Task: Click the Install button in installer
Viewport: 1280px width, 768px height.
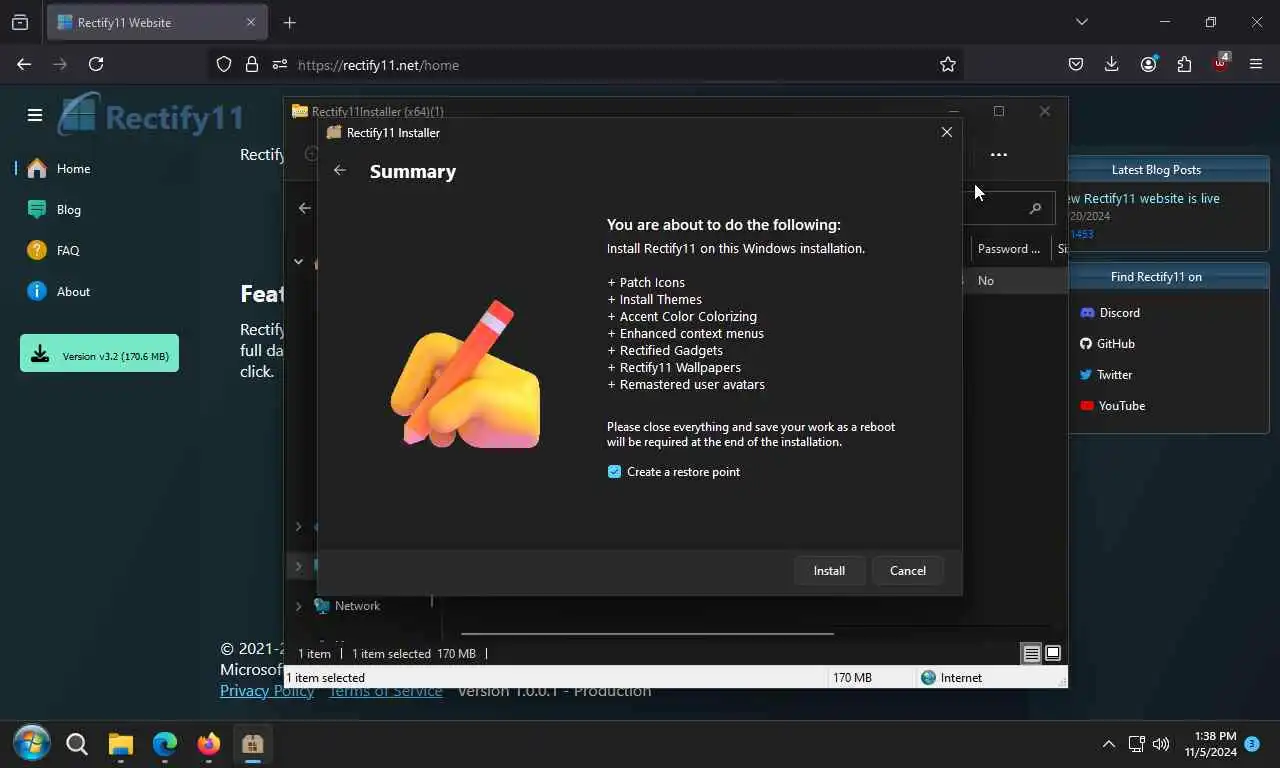Action: click(x=829, y=570)
